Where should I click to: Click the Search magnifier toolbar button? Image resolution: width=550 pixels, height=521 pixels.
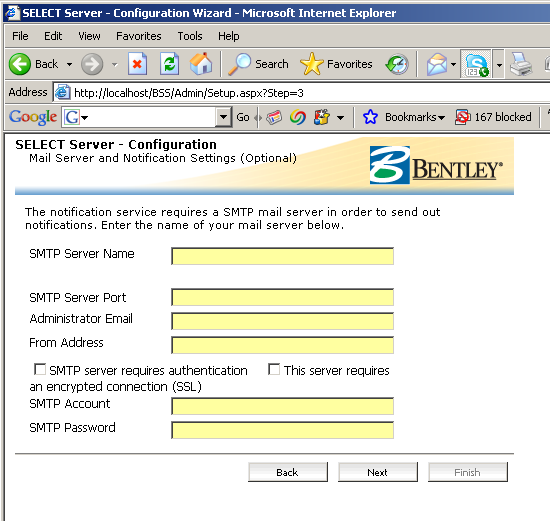coord(258,64)
